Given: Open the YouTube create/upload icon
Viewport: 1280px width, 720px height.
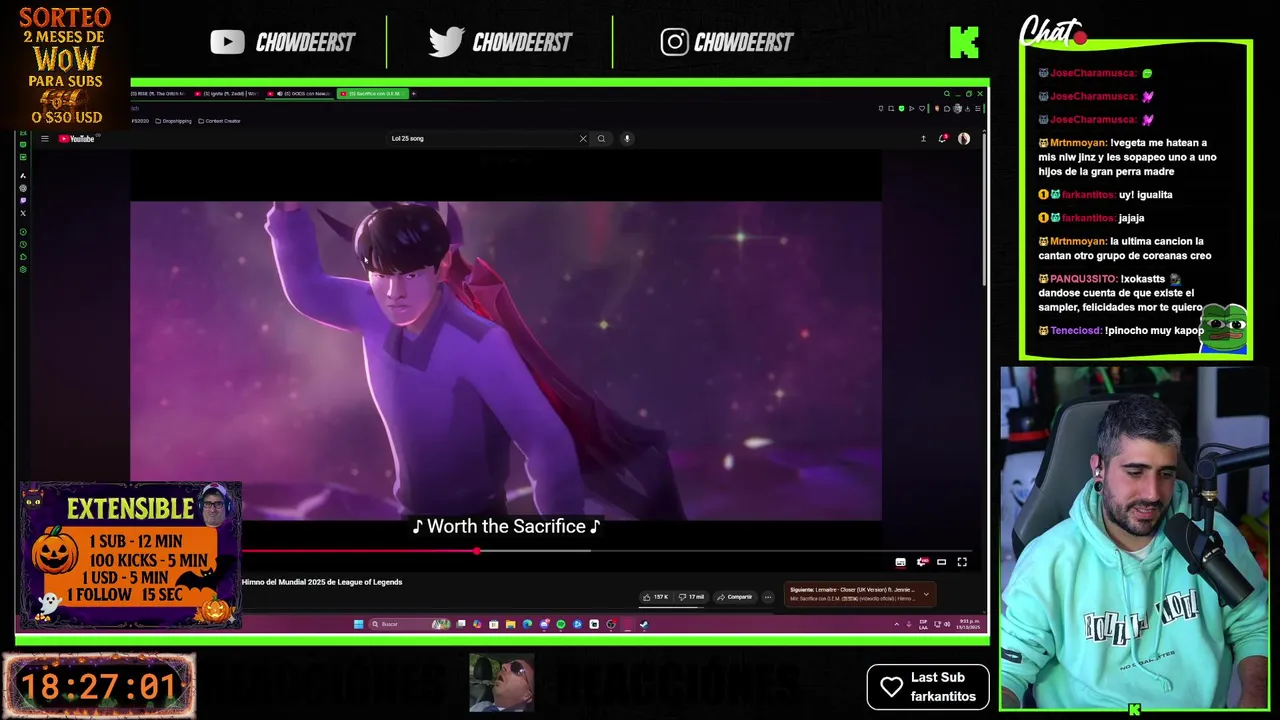Looking at the screenshot, I should (x=923, y=139).
